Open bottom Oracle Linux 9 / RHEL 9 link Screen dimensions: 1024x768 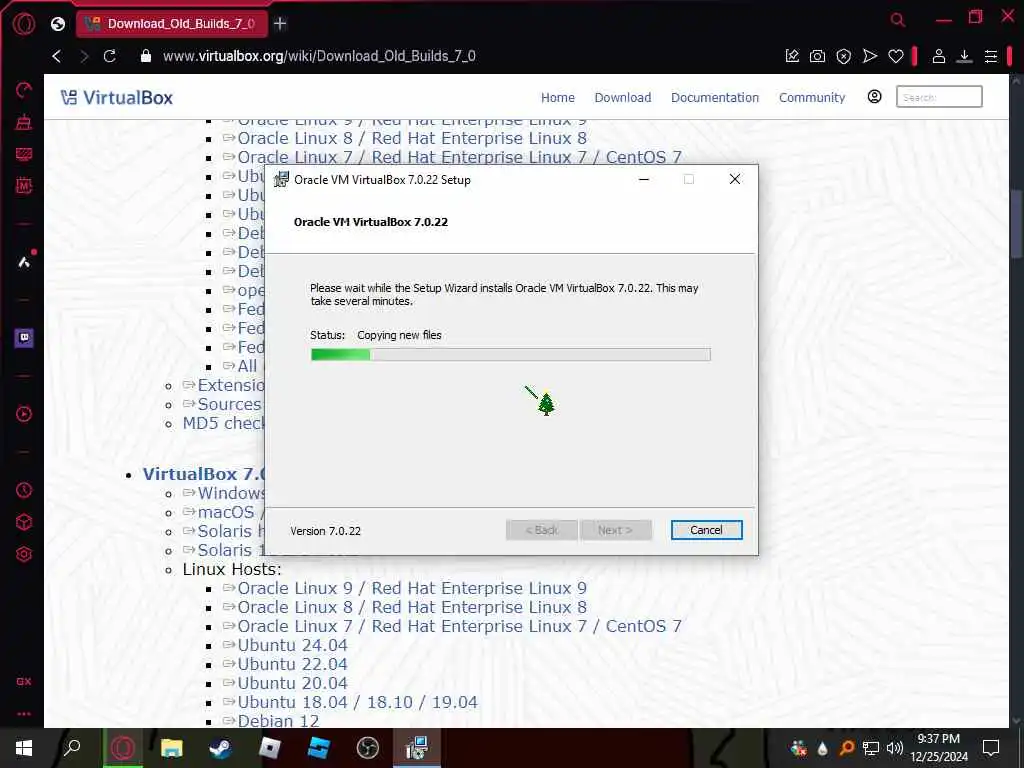[412, 588]
